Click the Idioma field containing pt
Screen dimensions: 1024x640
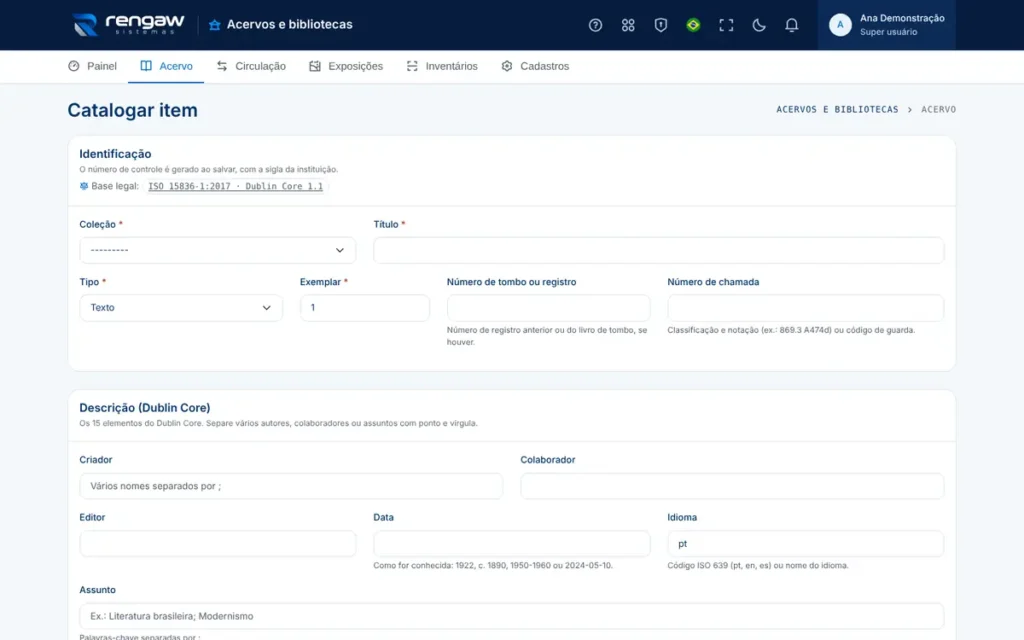click(805, 543)
